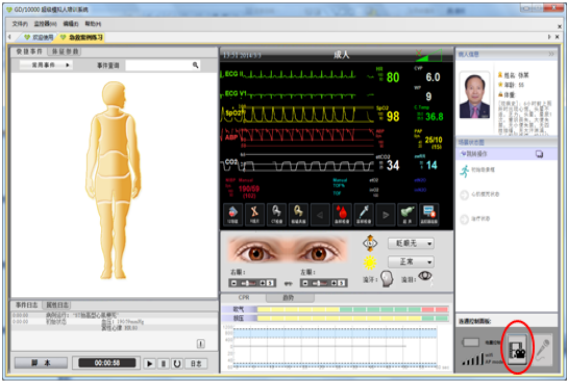The image size is (569, 384).
Task: Click the yellow sun light-reflex icon
Action: coord(370,262)
